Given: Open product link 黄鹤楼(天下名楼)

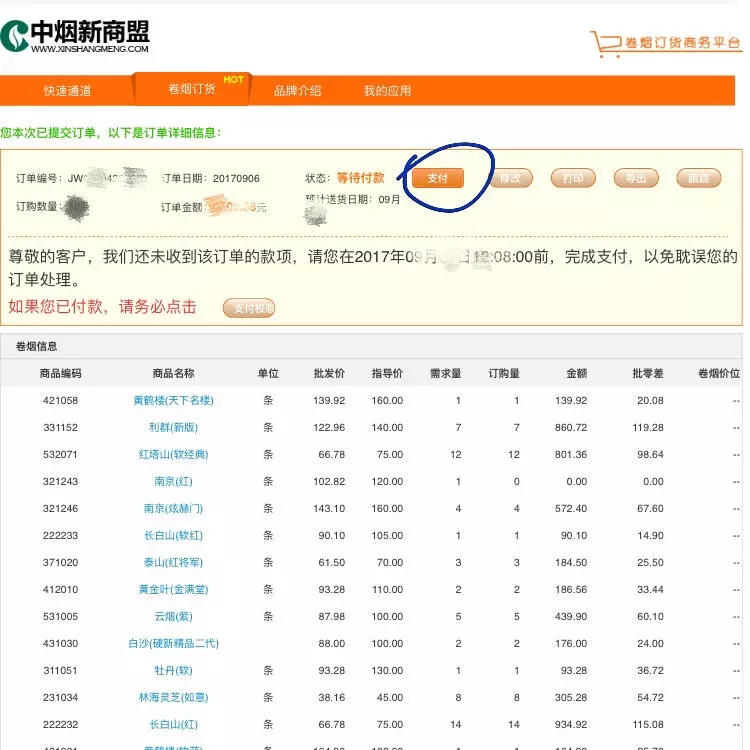Looking at the screenshot, I should (173, 400).
